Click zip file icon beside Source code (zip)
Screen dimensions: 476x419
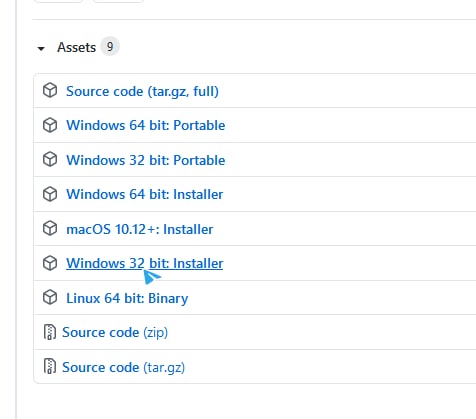click(50, 332)
